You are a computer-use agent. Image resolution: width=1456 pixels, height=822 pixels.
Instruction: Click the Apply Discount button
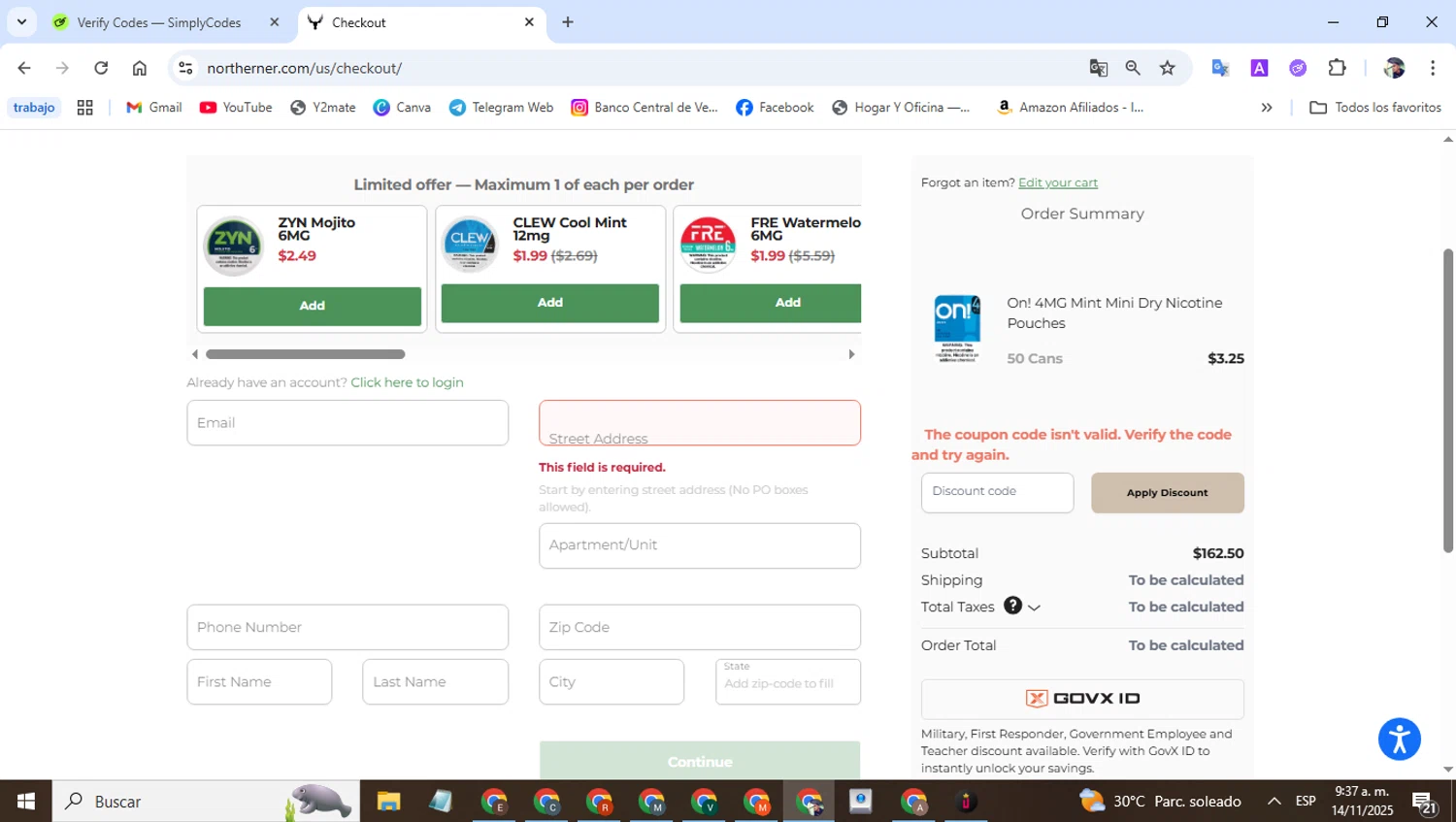(1168, 493)
